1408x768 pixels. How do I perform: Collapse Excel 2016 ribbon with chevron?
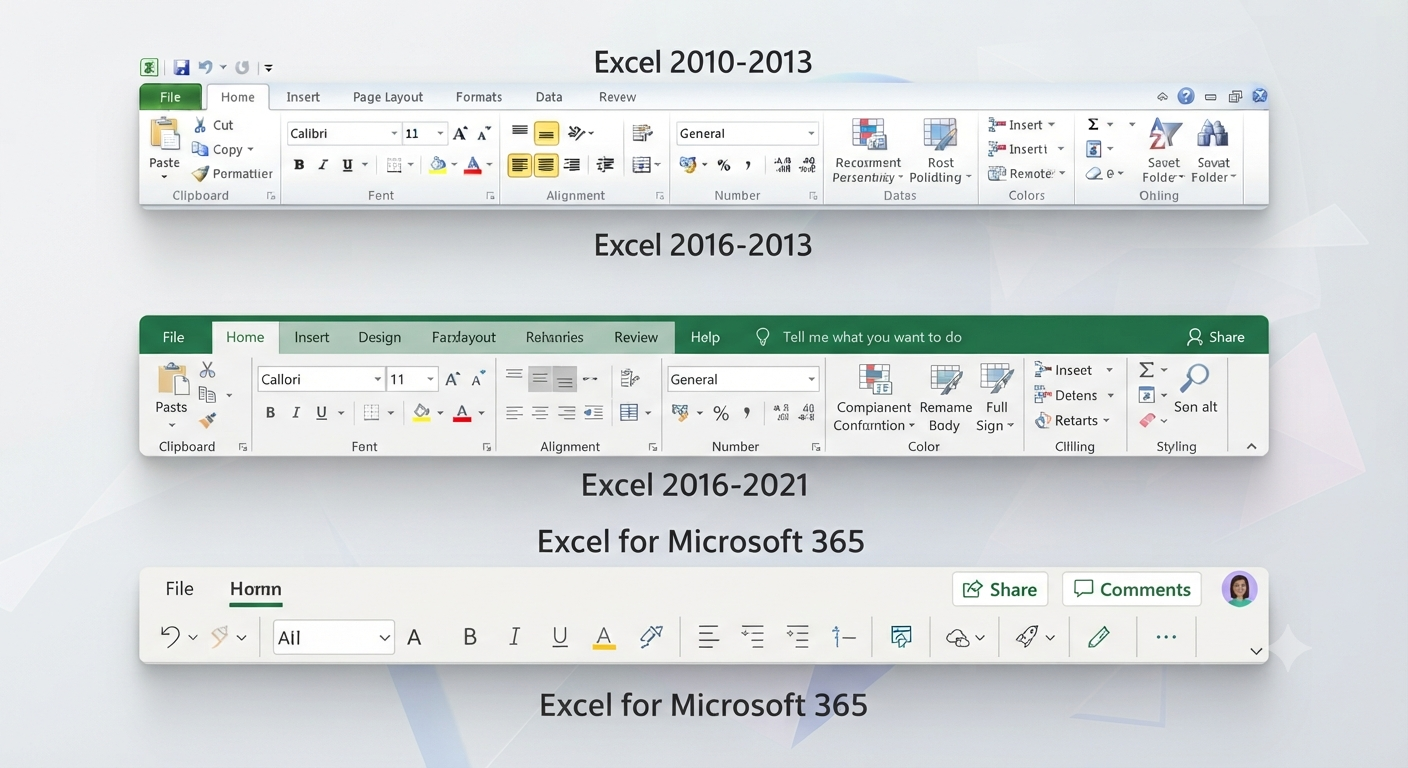(1251, 447)
